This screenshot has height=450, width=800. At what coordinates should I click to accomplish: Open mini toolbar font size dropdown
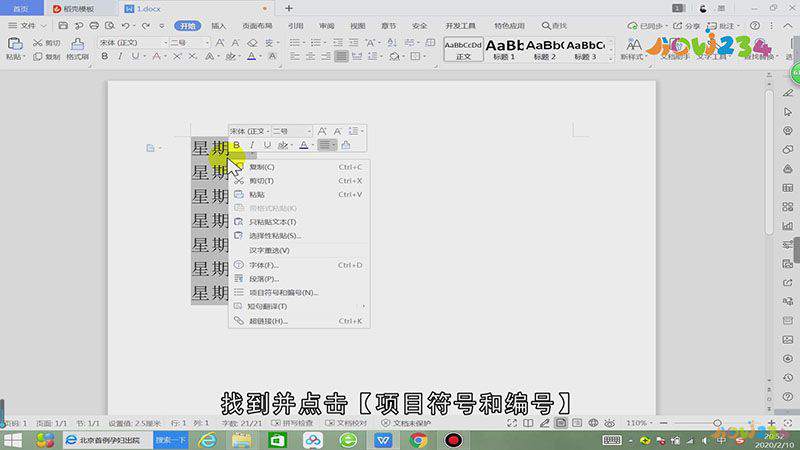[x=309, y=132]
